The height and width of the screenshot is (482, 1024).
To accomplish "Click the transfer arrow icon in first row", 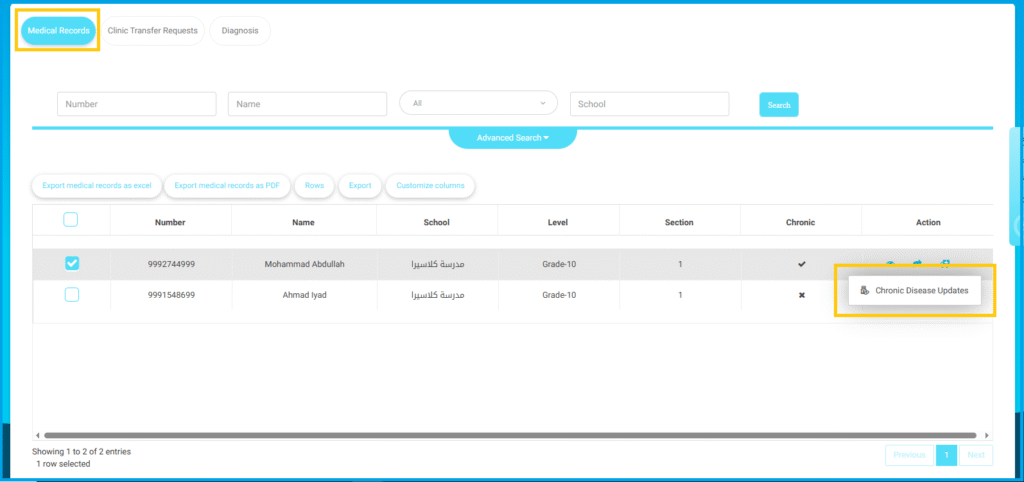I will pos(917,264).
